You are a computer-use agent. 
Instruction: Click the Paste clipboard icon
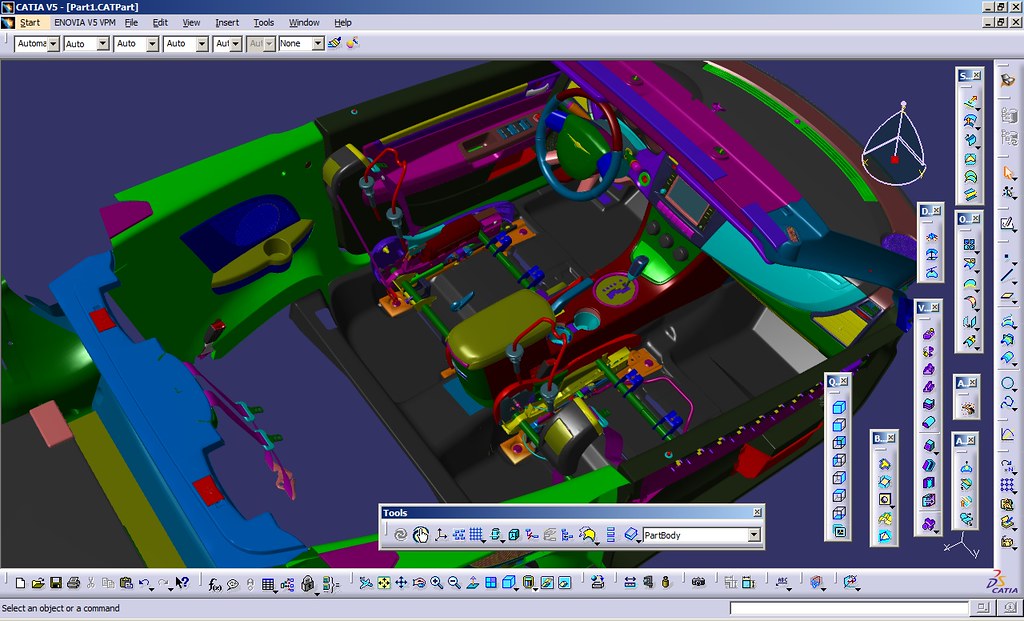point(127,582)
